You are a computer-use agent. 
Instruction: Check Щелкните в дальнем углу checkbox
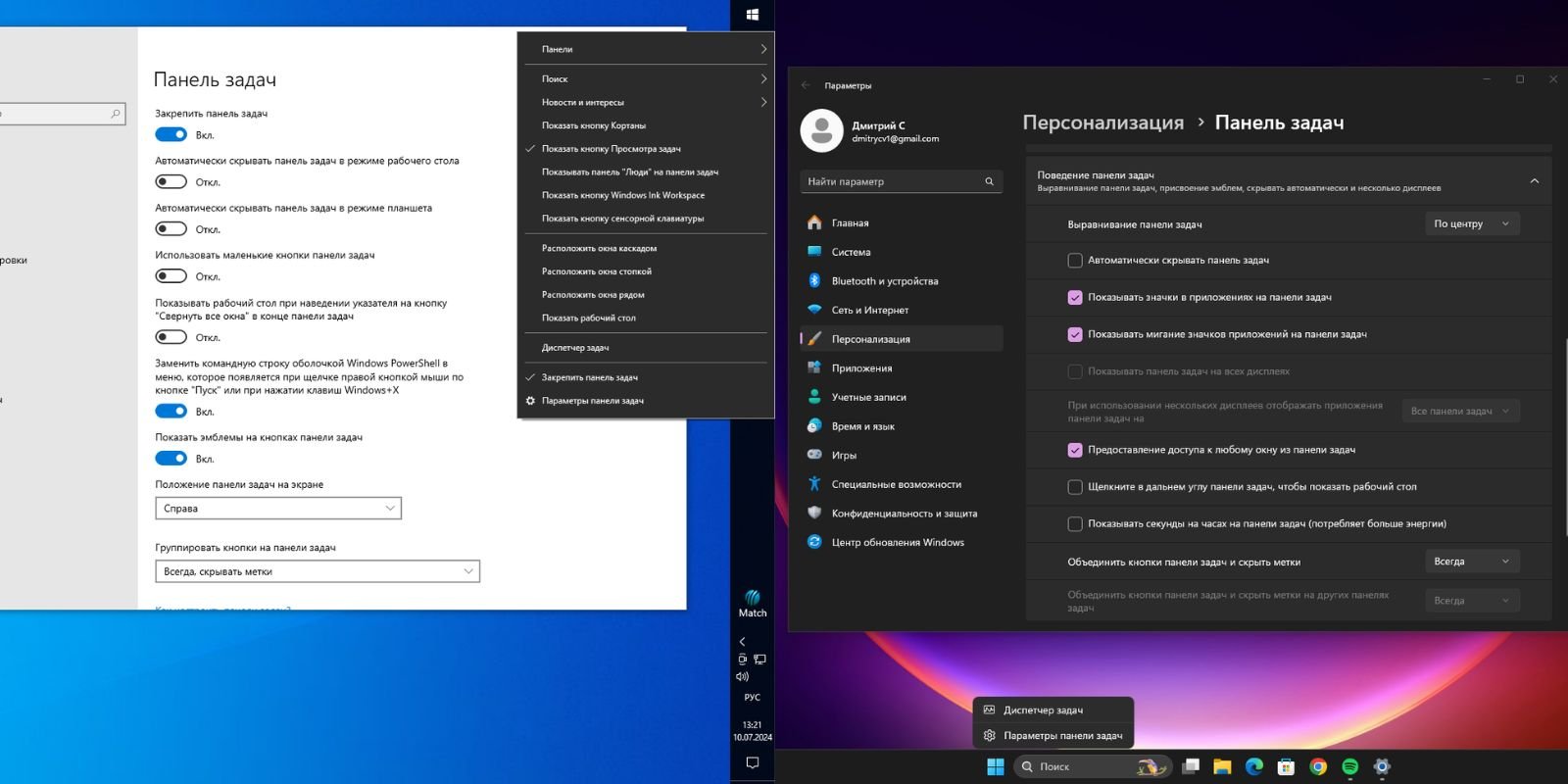[1075, 487]
